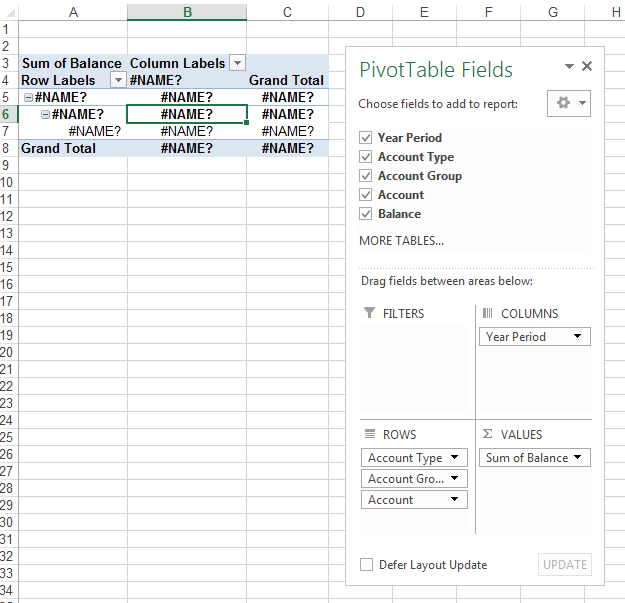This screenshot has height=603, width=625.
Task: Toggle the Account Group field checkbox
Action: (366, 176)
